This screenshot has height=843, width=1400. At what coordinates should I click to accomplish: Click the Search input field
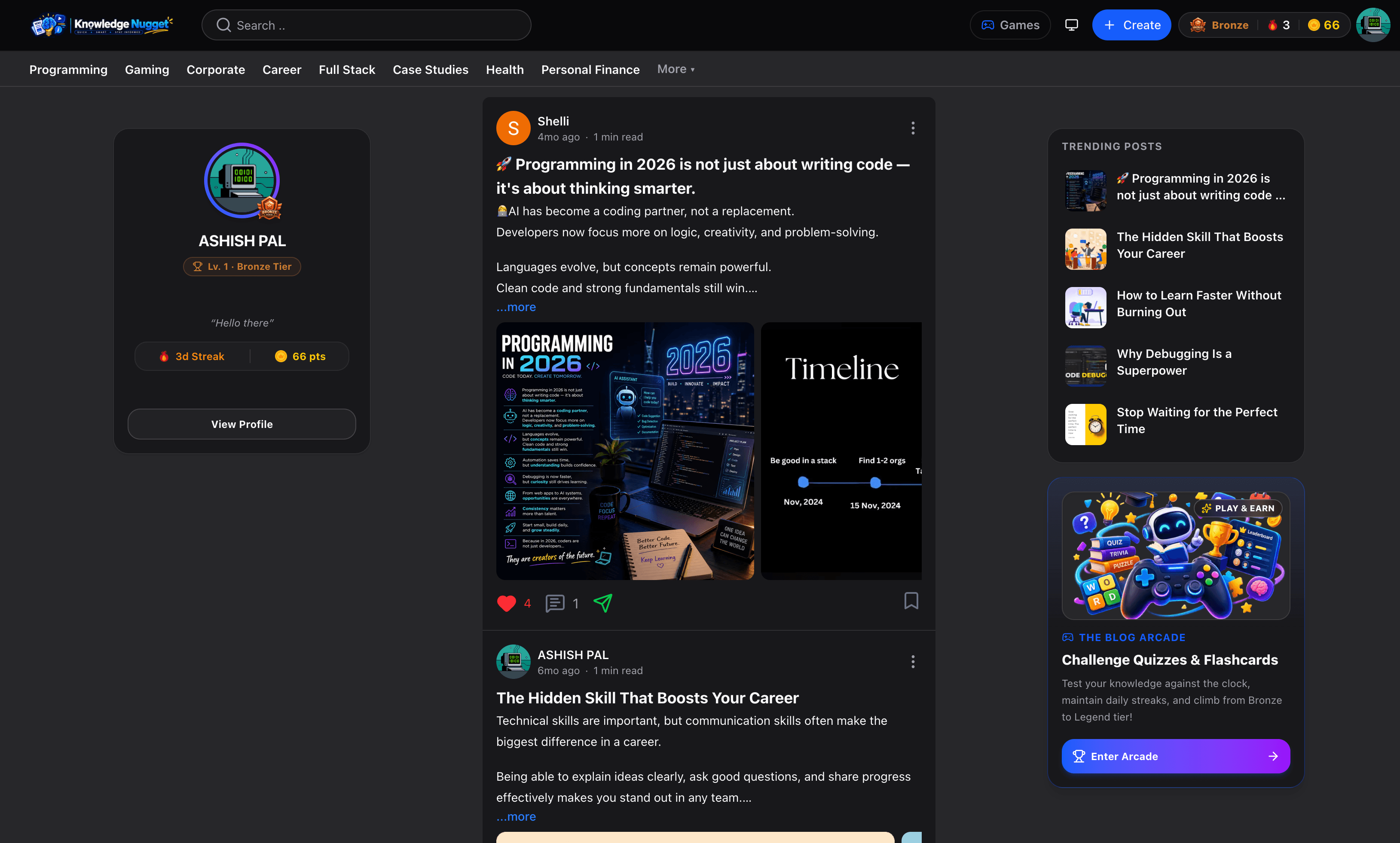pos(366,25)
